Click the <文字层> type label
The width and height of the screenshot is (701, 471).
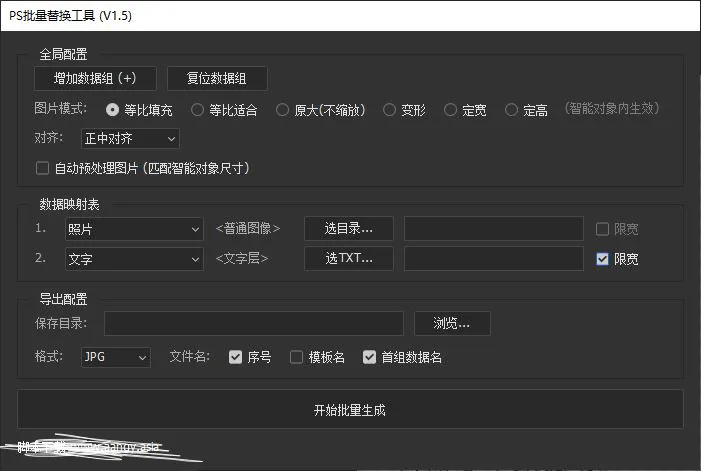(242, 258)
